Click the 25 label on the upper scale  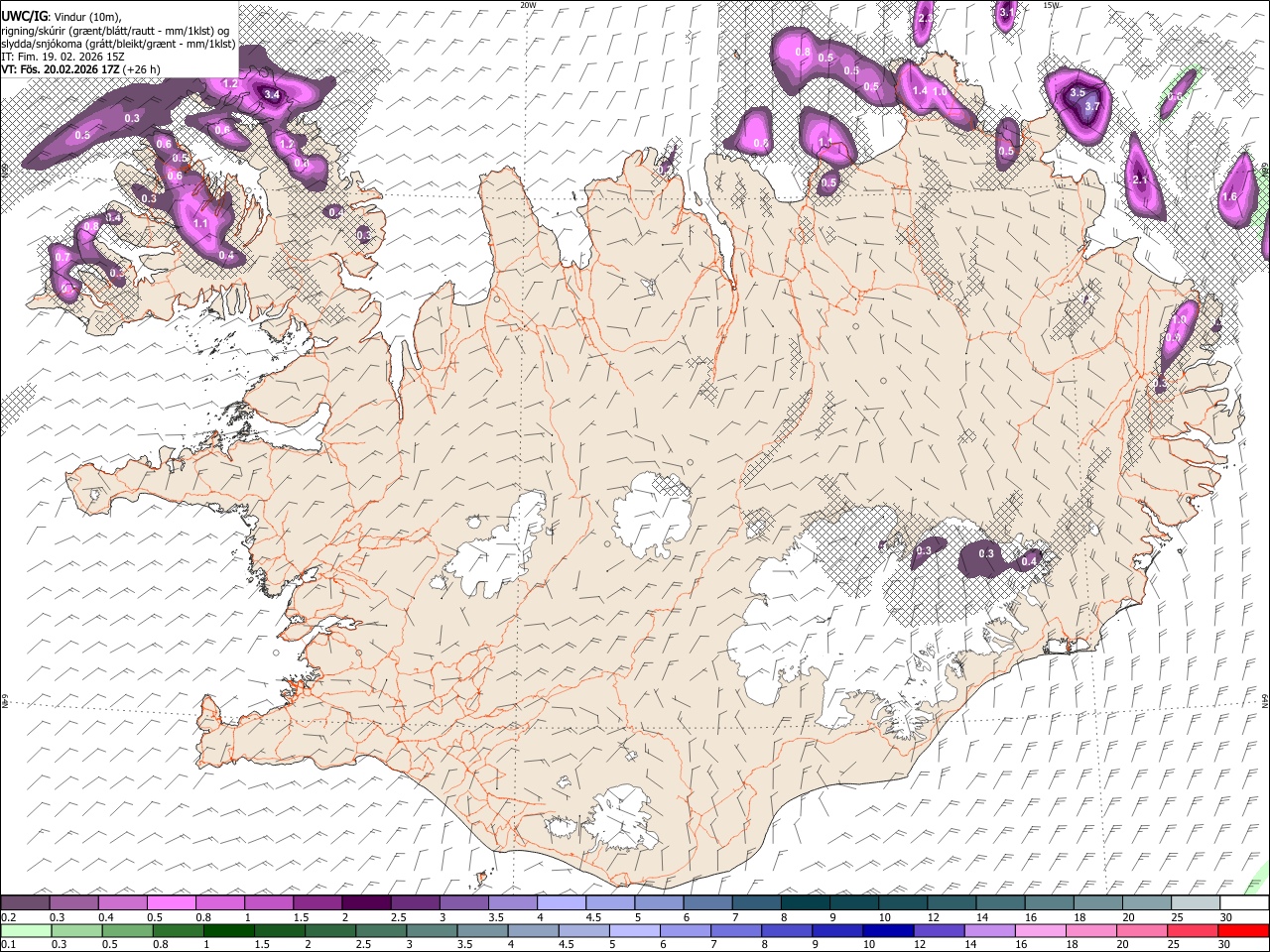(1176, 917)
